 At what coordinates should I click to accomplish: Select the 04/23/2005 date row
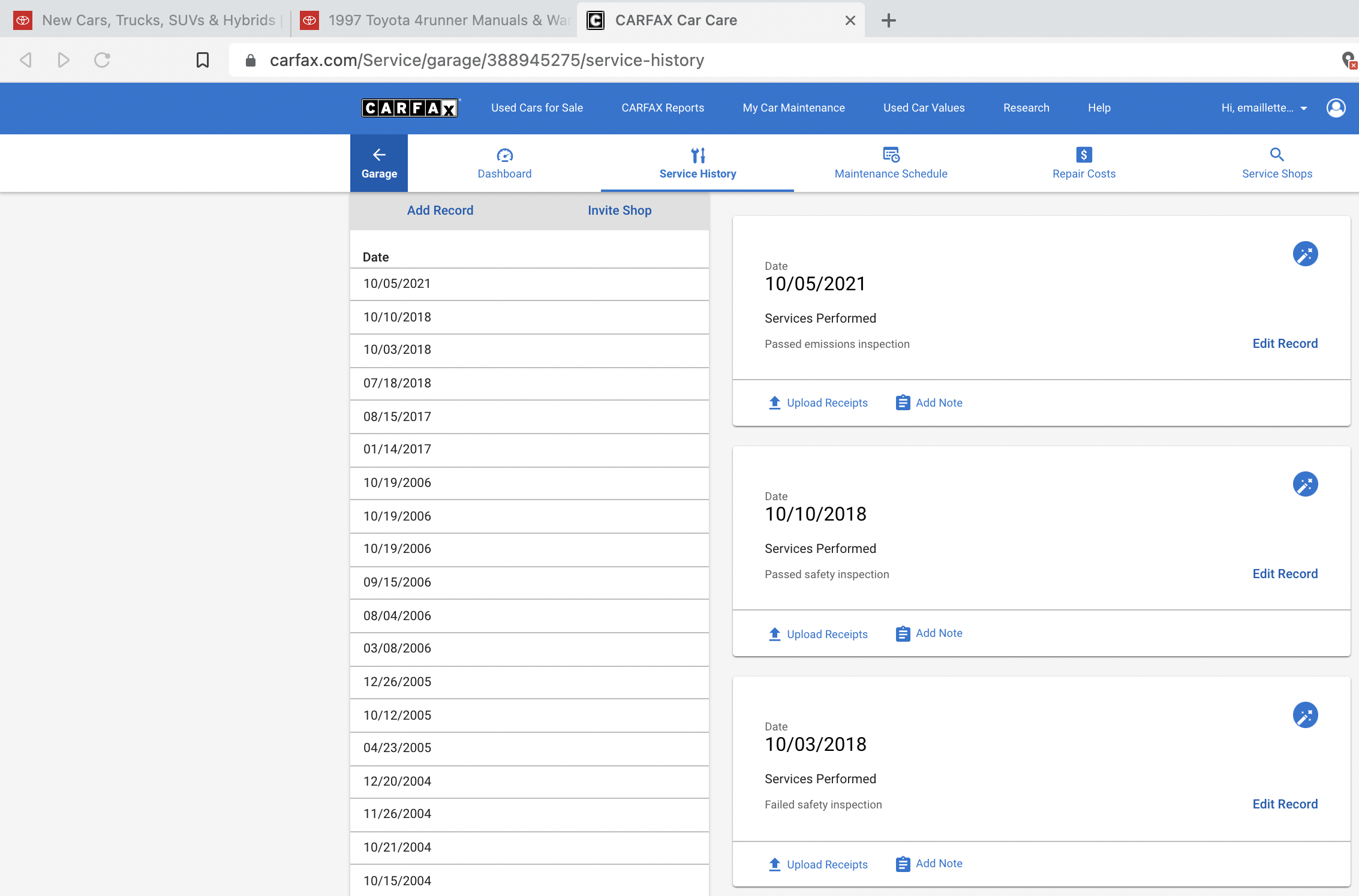[530, 748]
